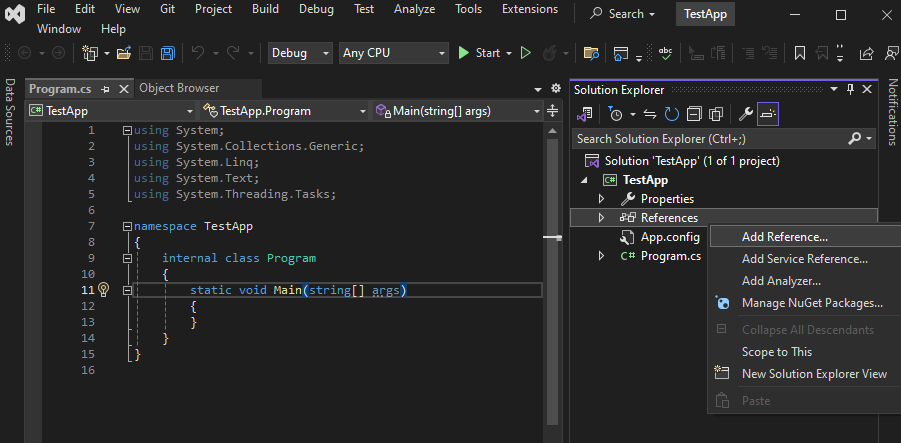
Task: Click Sync with Active Document arrows icon
Action: [650, 114]
